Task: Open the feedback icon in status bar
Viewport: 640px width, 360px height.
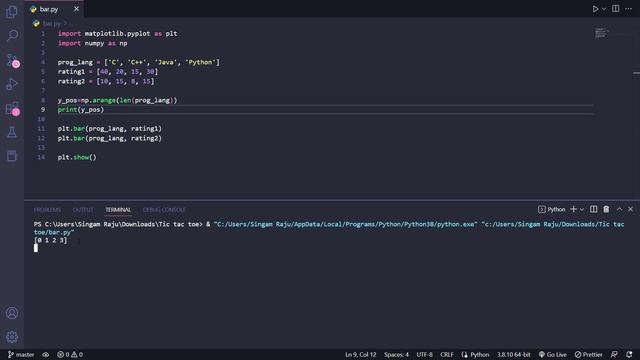Action: pyautogui.click(x=614, y=355)
